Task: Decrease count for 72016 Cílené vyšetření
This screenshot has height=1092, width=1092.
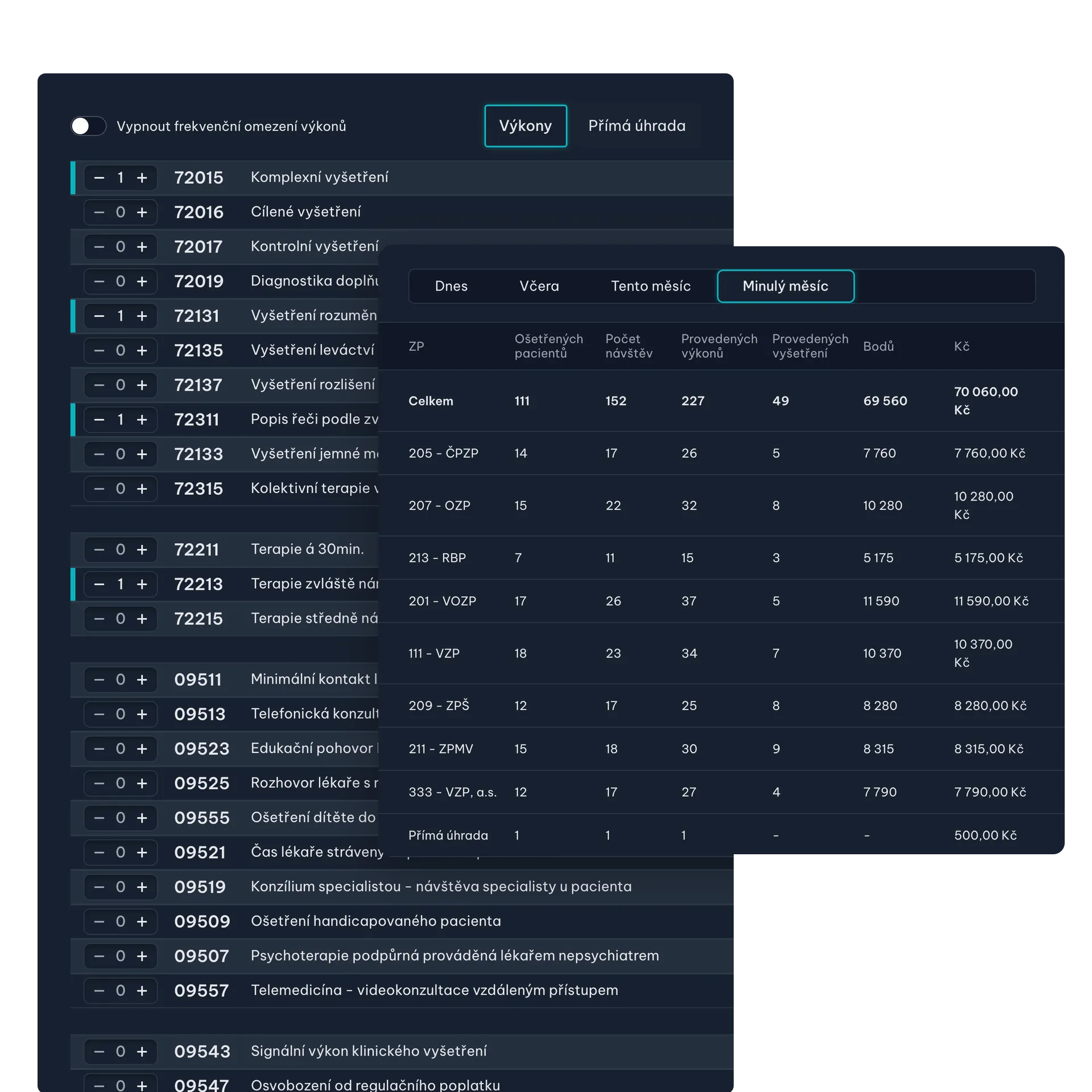Action: tap(99, 212)
